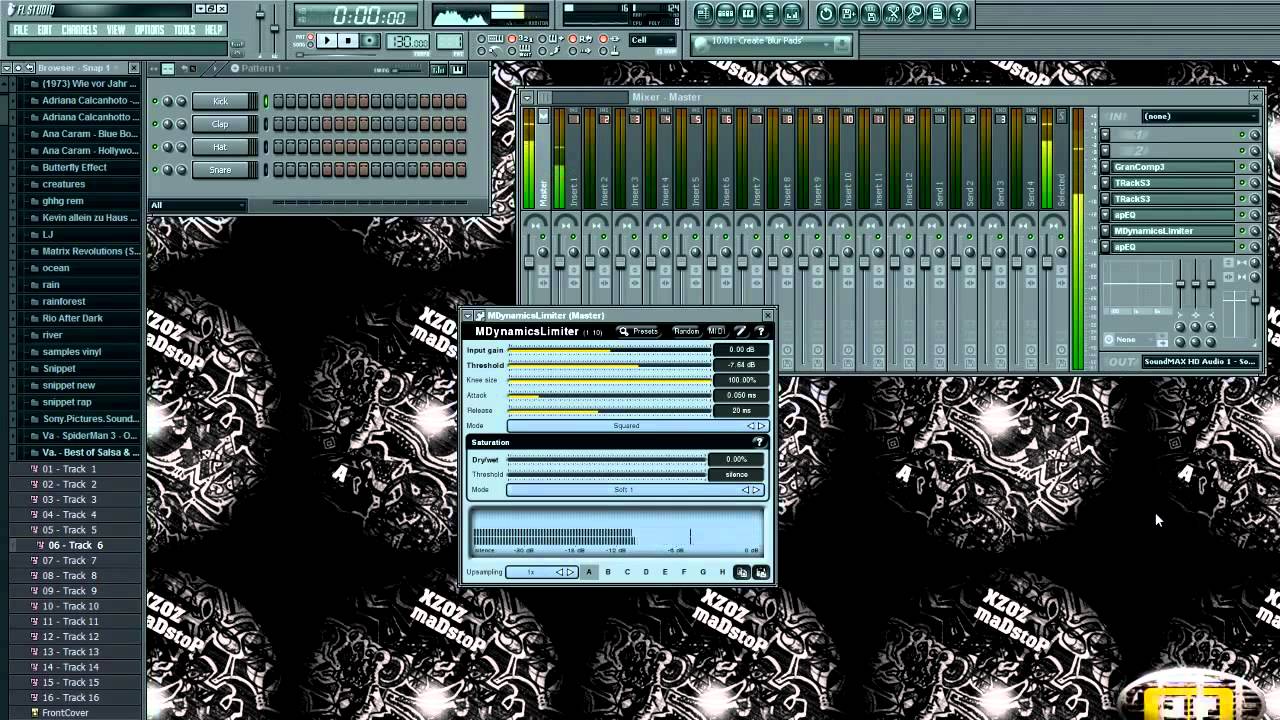The height and width of the screenshot is (720, 1280).
Task: Open graph editor icon in step sequencer
Action: click(438, 69)
